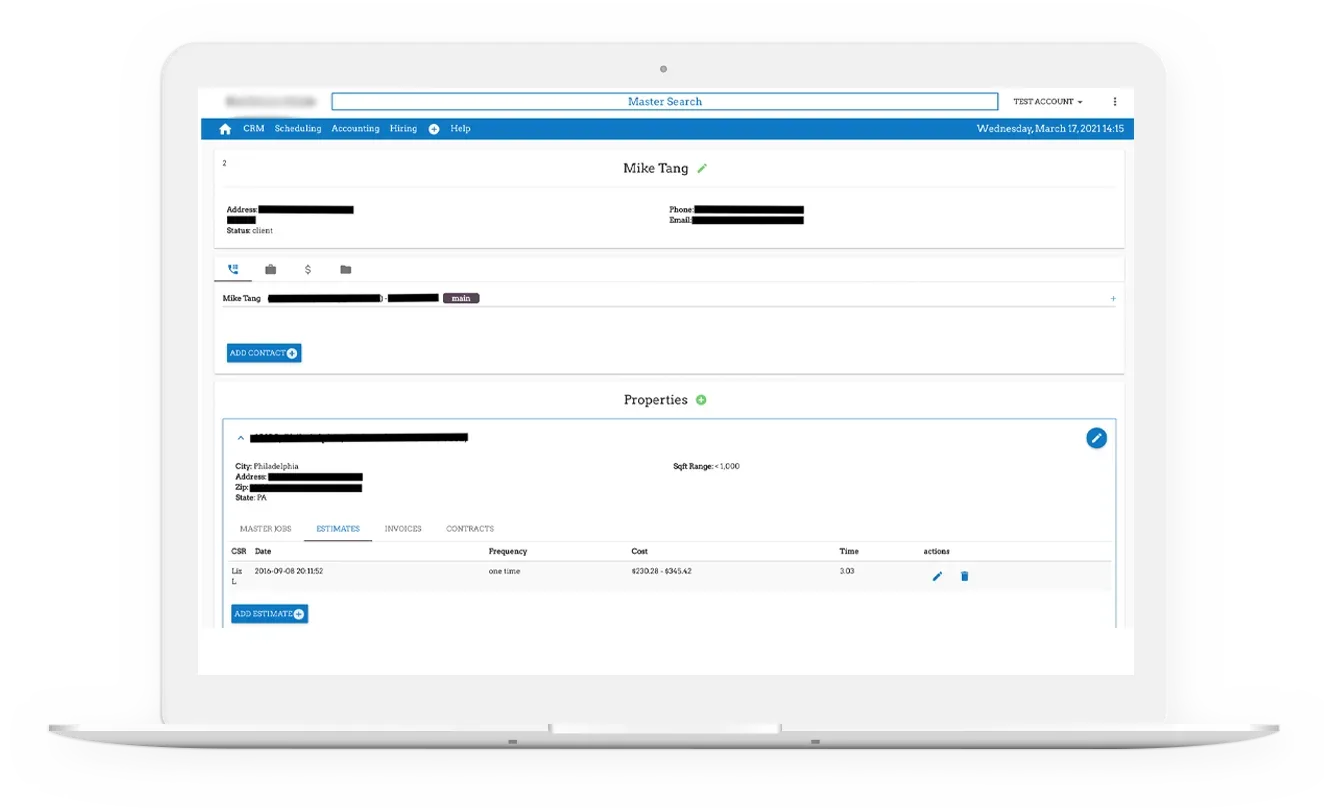The height and width of the screenshot is (808, 1324).
Task: Click the date 'Wednesday, March 17, 2021 14:15'
Action: (1050, 129)
